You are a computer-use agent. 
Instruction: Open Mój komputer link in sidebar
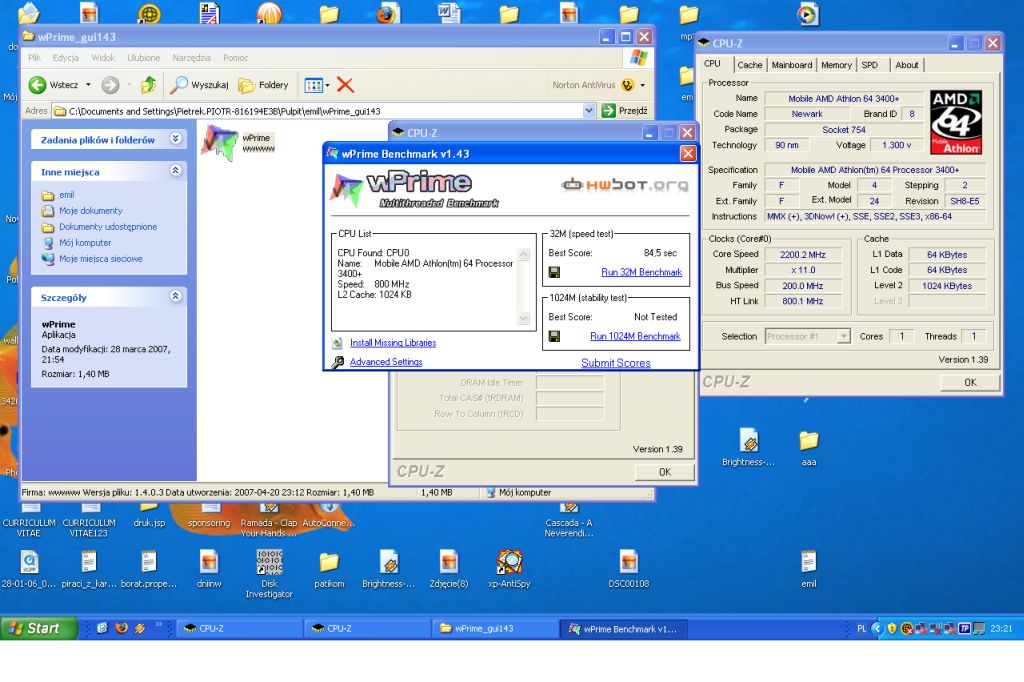[85, 243]
